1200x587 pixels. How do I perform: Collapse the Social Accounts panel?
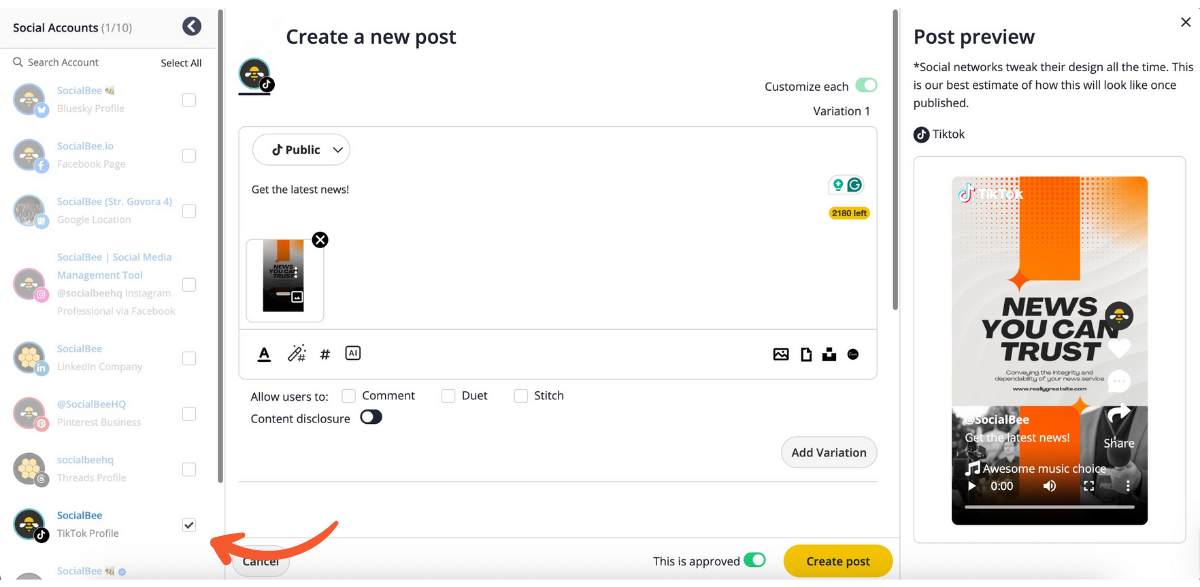tap(192, 27)
